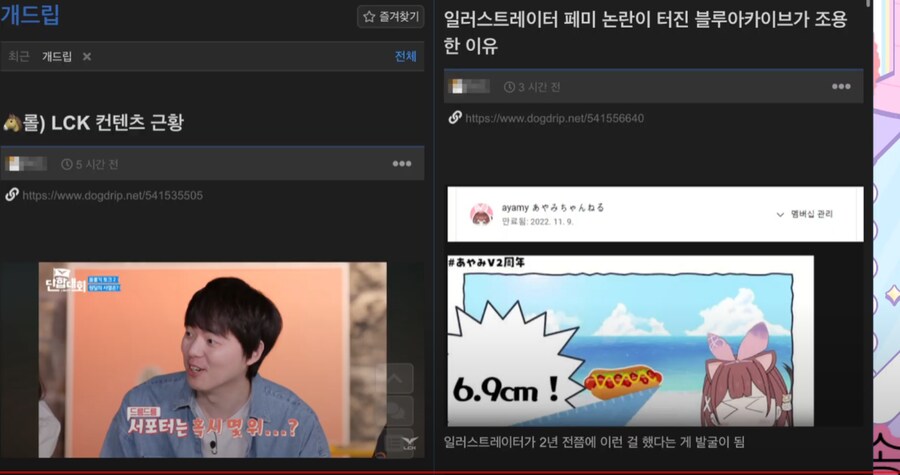The height and width of the screenshot is (475, 900).
Task: Click the 만료됨: 2022. 11. 9. text
Action: point(537,221)
